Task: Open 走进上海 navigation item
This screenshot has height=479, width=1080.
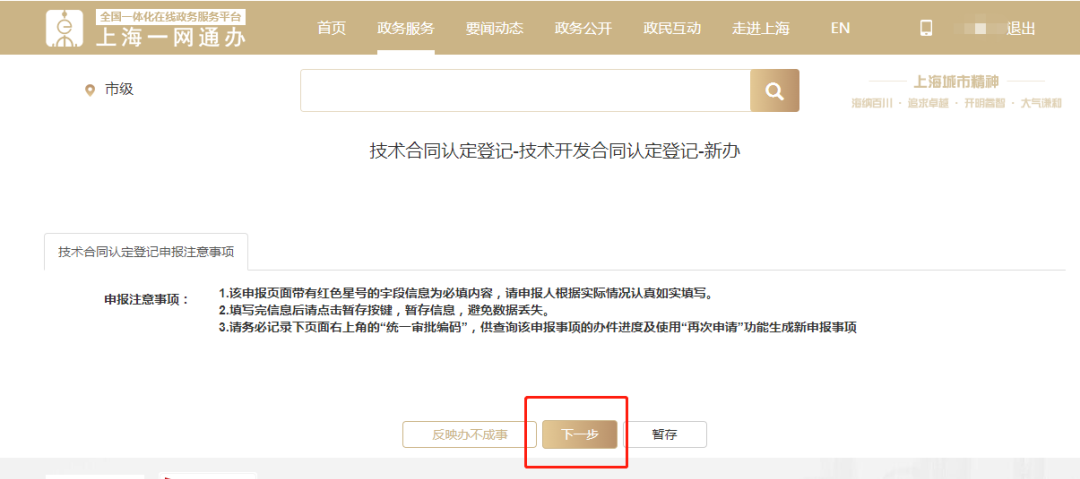Action: pyautogui.click(x=761, y=28)
